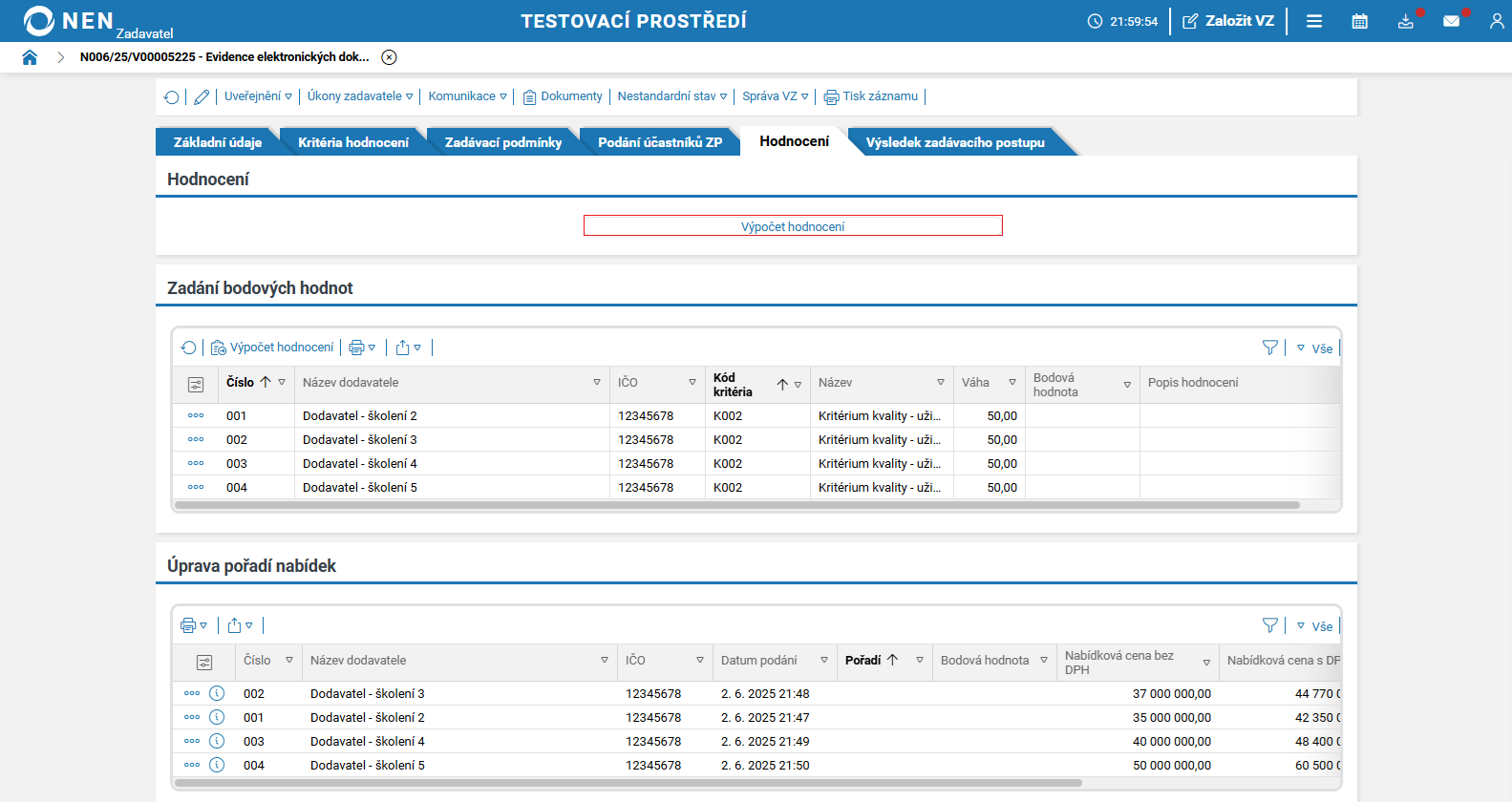
Task: Click the Založit VZ button
Action: click(x=1228, y=21)
